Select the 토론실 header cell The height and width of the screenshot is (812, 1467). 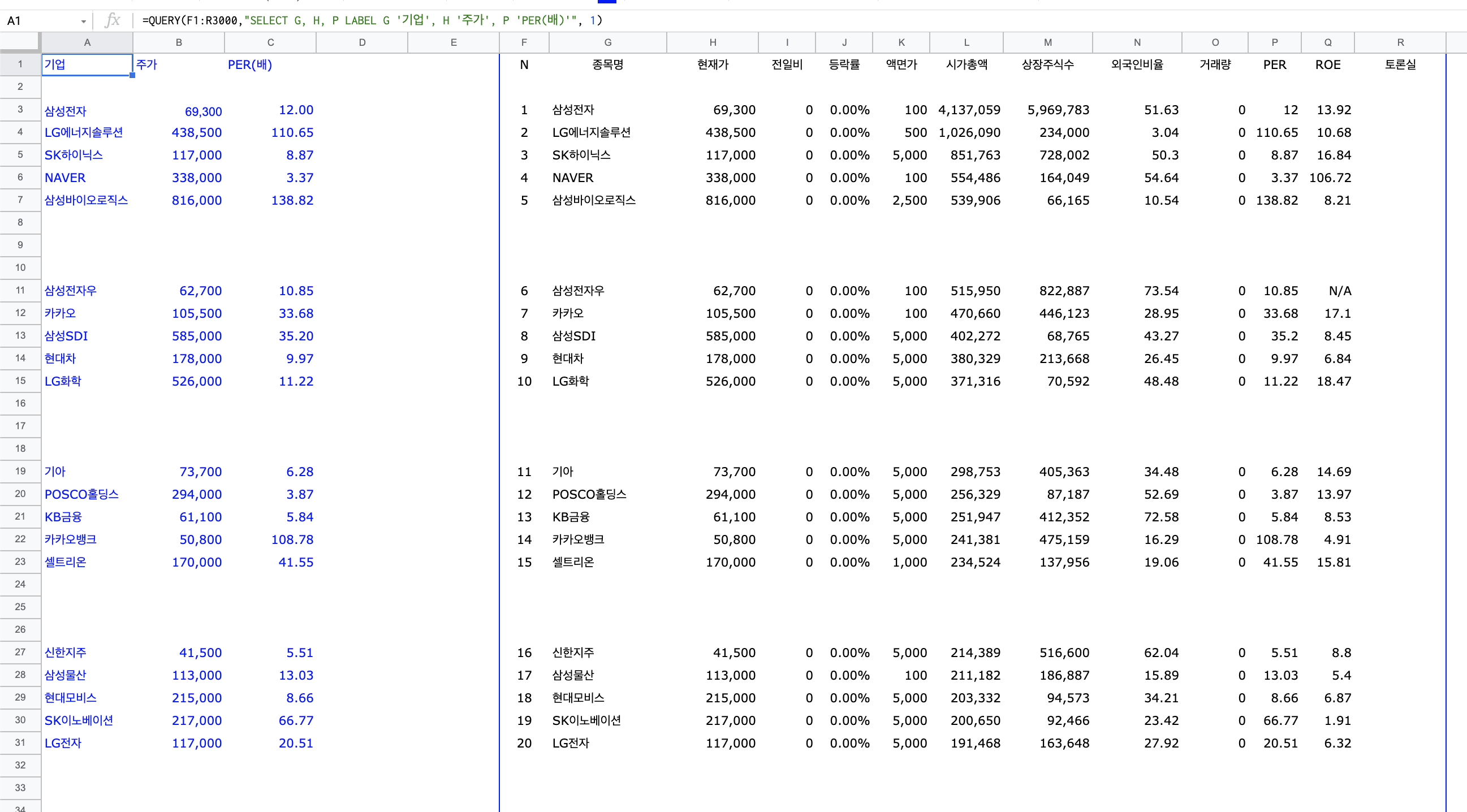point(1400,64)
